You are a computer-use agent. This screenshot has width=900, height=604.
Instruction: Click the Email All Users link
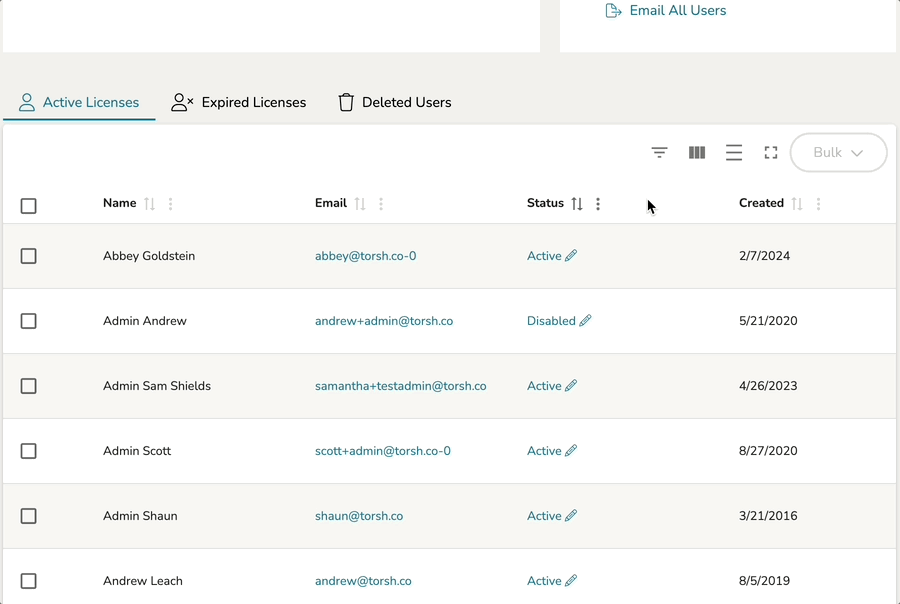pos(667,11)
